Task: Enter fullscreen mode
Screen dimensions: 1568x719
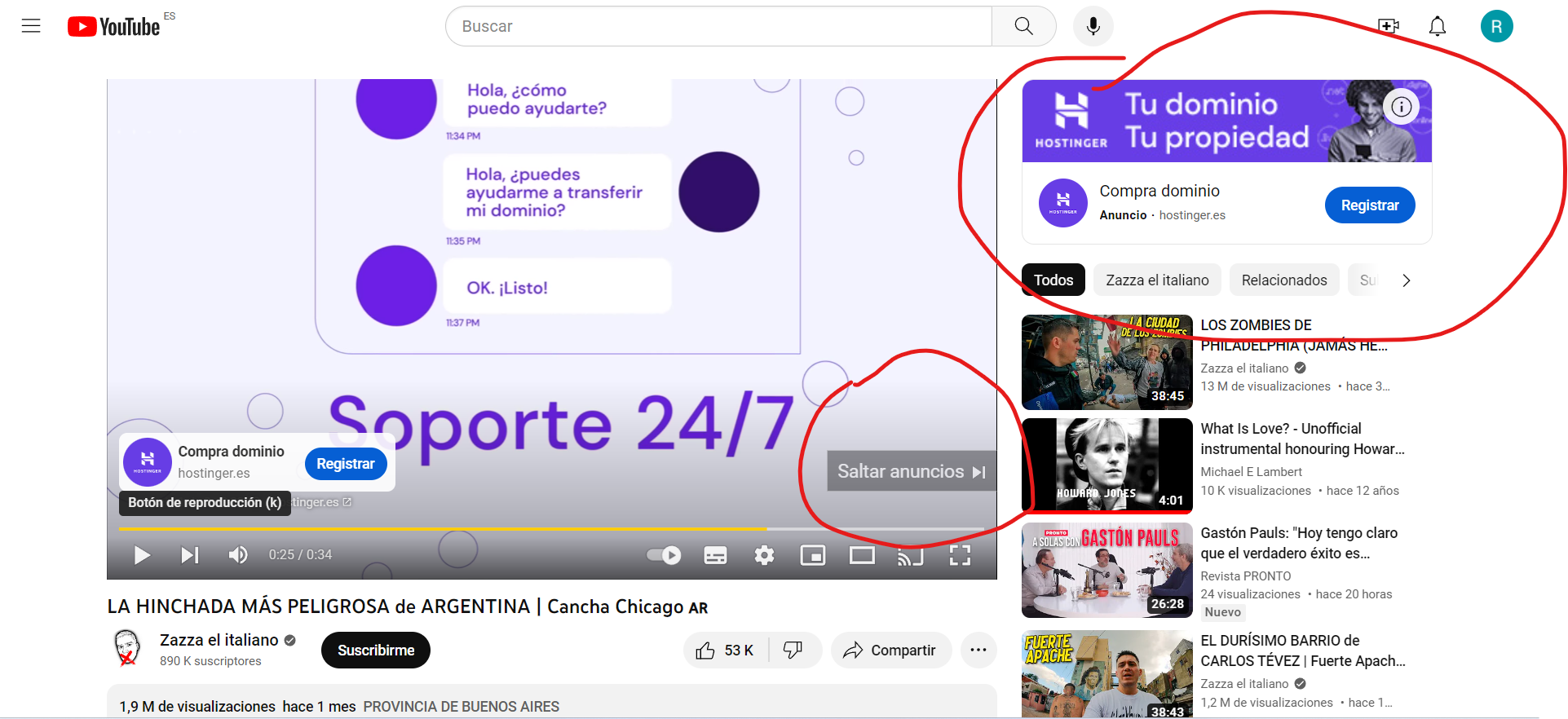Action: [x=960, y=555]
